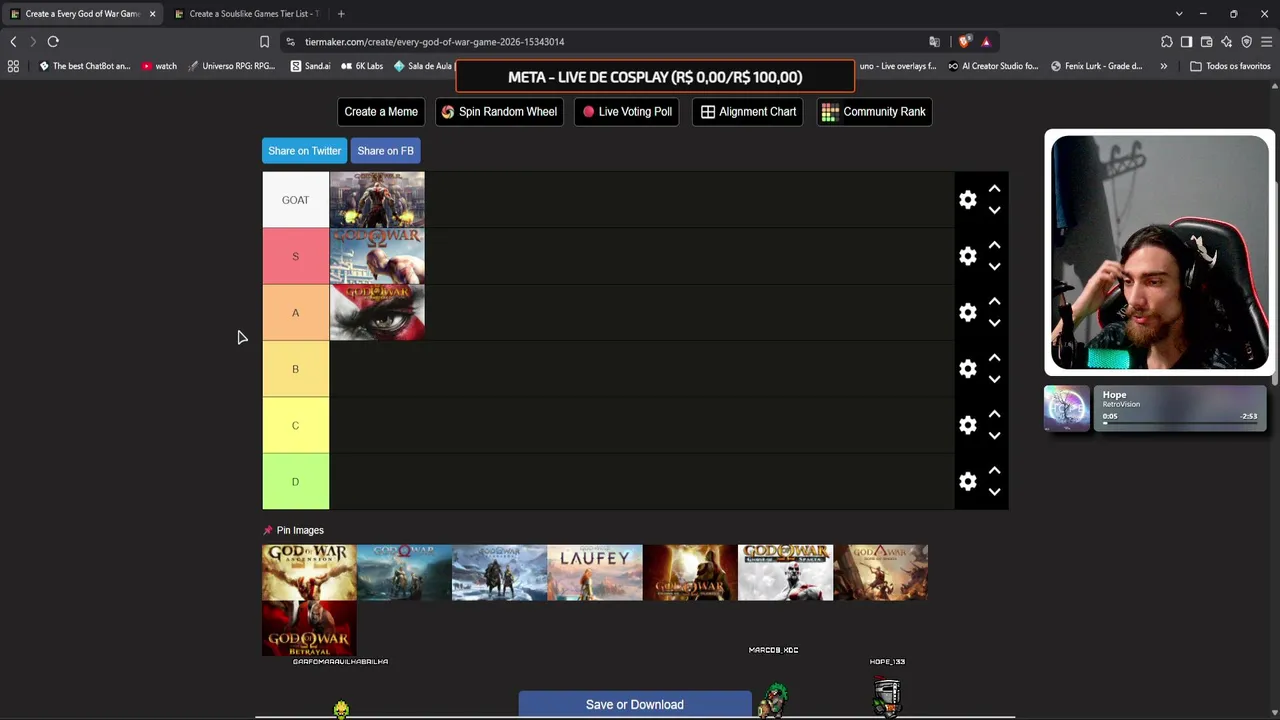The height and width of the screenshot is (720, 1280).
Task: Switch to Create a Soulslike Games Tier List tab
Action: [247, 14]
